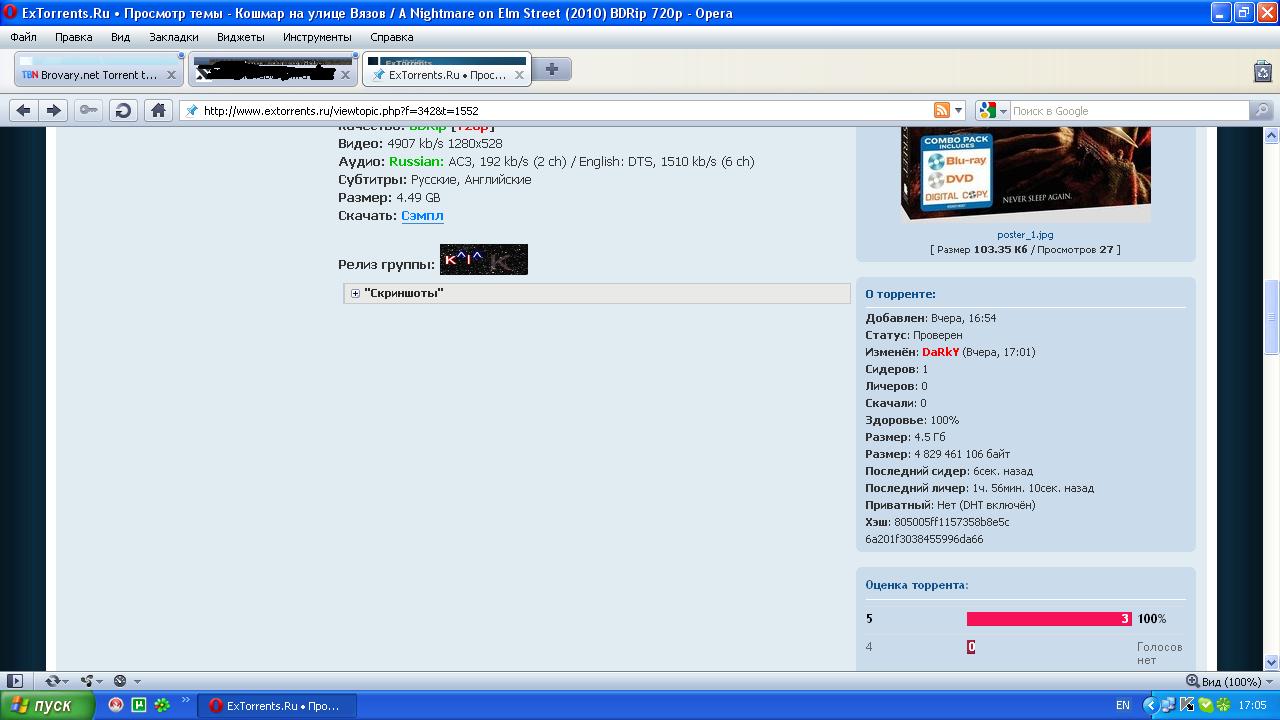Add a new browser tab
The width and height of the screenshot is (1280, 720).
point(552,70)
